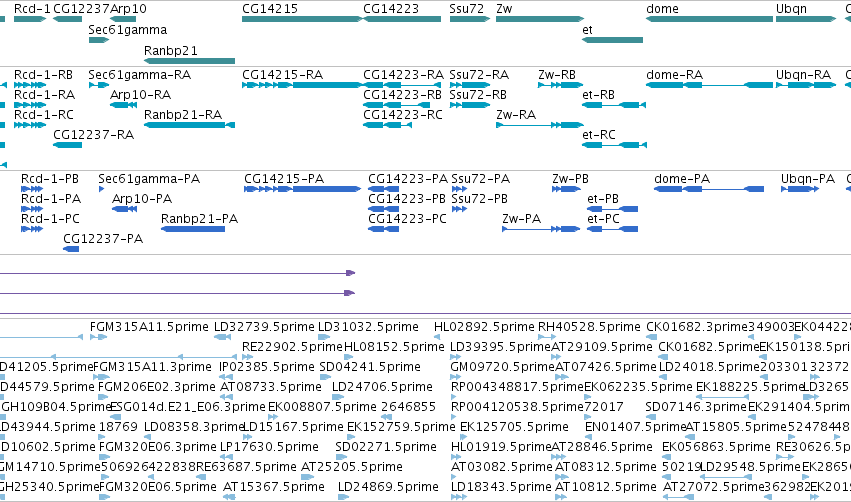
Task: Select the Arp10 gene feature
Action: coord(123,19)
